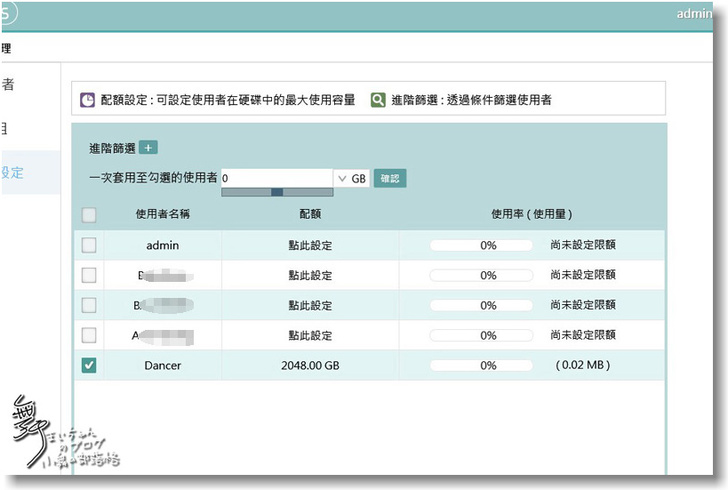Image resolution: width=728 pixels, height=490 pixels.
Task: Tick the checkbox in the row above Dancer
Action: pyautogui.click(x=89, y=335)
